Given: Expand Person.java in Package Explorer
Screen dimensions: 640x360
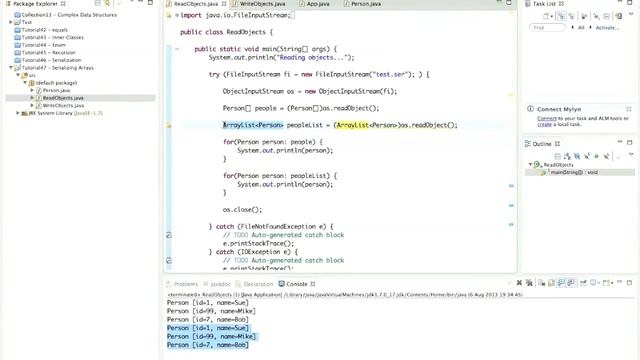Looking at the screenshot, I should pyautogui.click(x=32, y=90).
